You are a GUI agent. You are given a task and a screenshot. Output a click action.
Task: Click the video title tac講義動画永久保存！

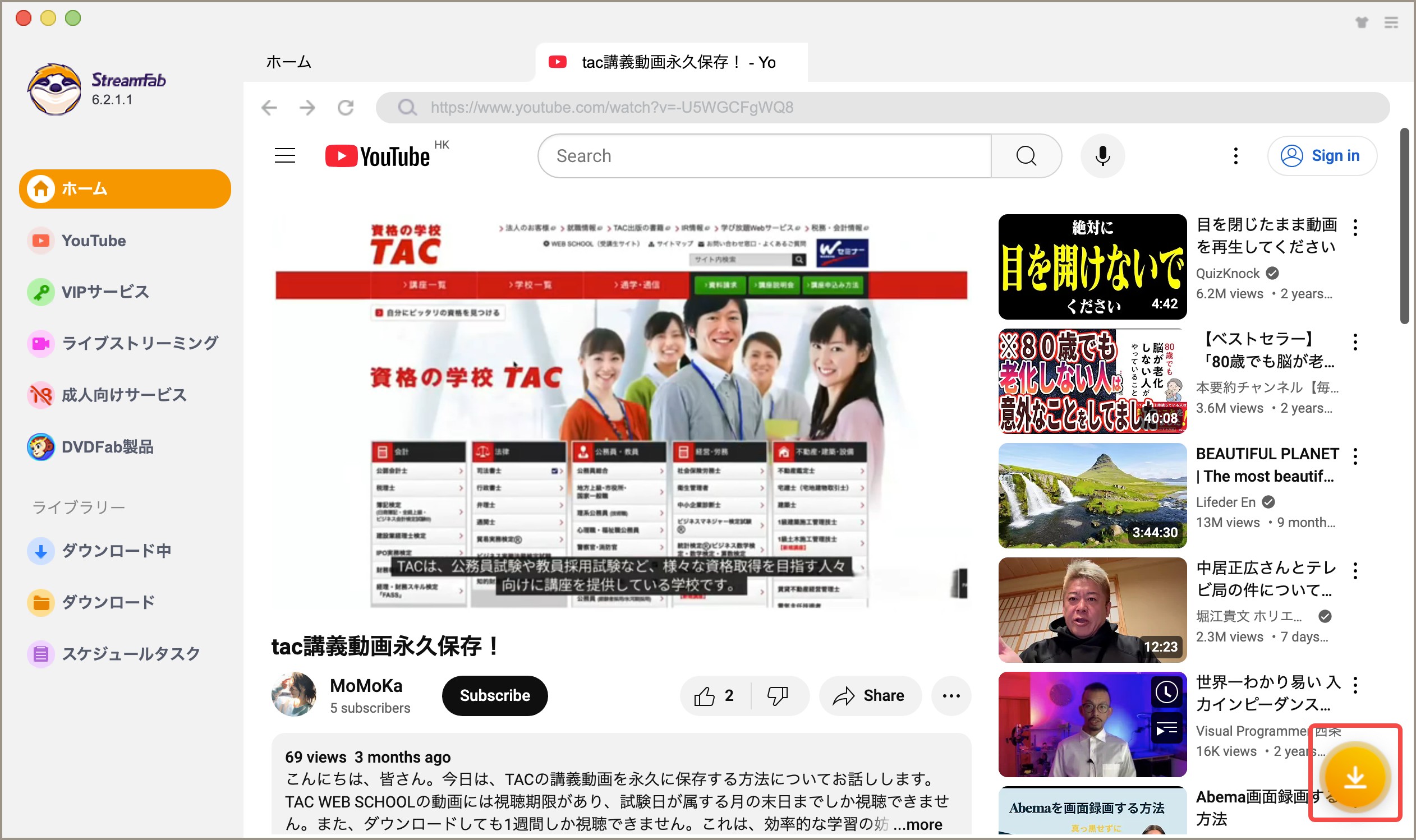tap(385, 646)
